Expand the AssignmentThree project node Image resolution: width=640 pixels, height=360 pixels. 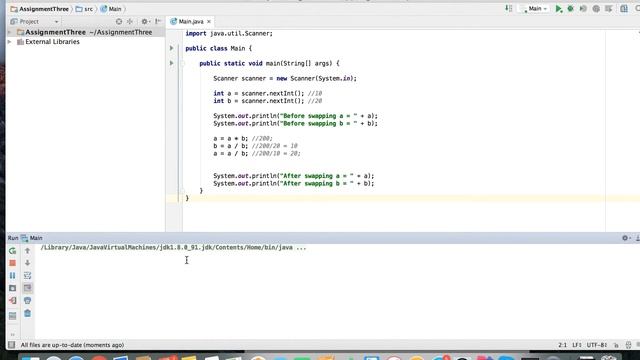10,32
